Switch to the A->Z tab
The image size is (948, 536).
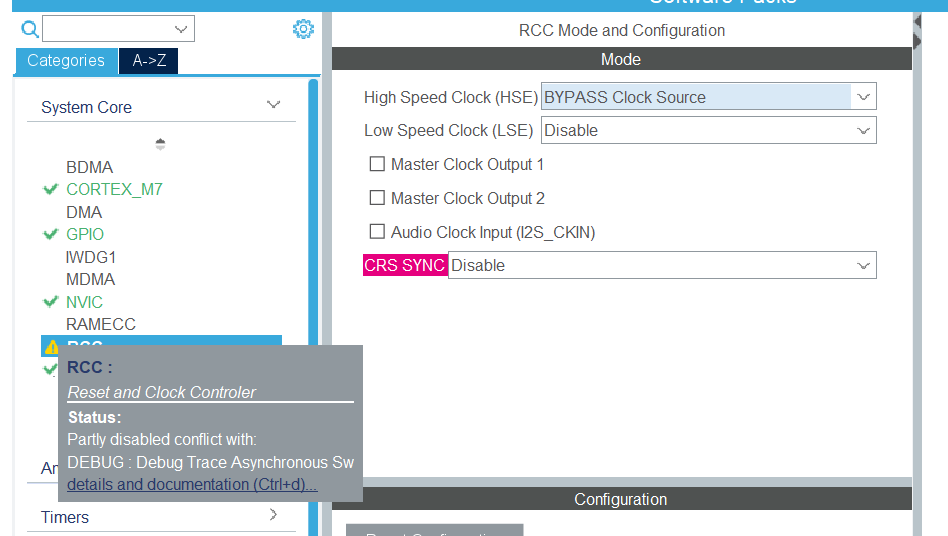tap(149, 61)
